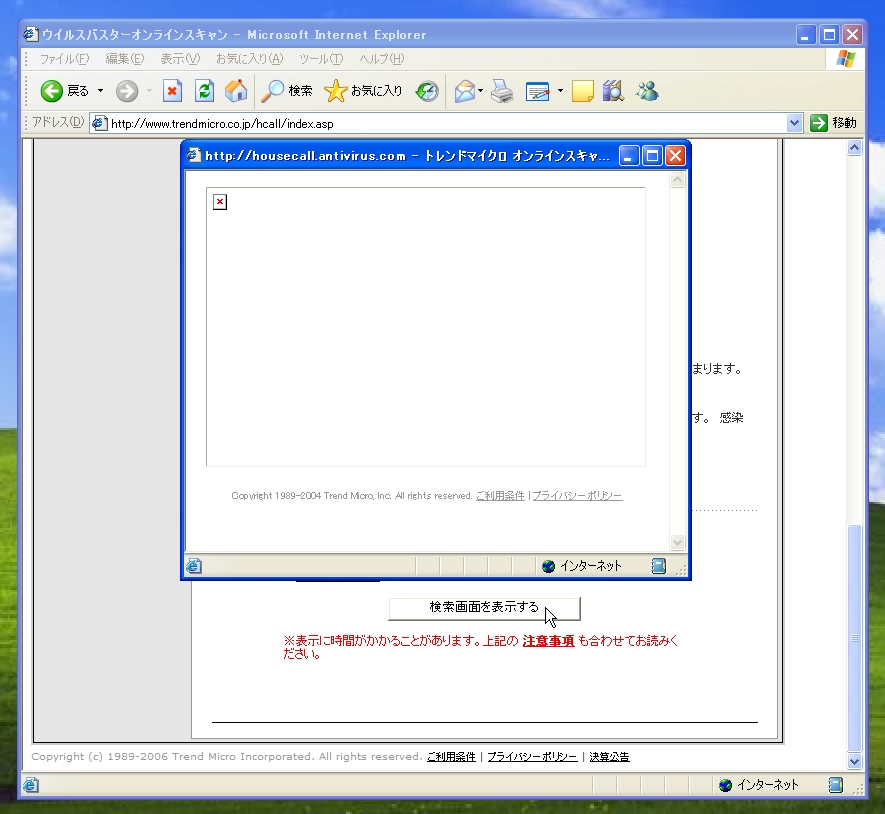
Task: Open the red 注意事項 link
Action: point(548,641)
